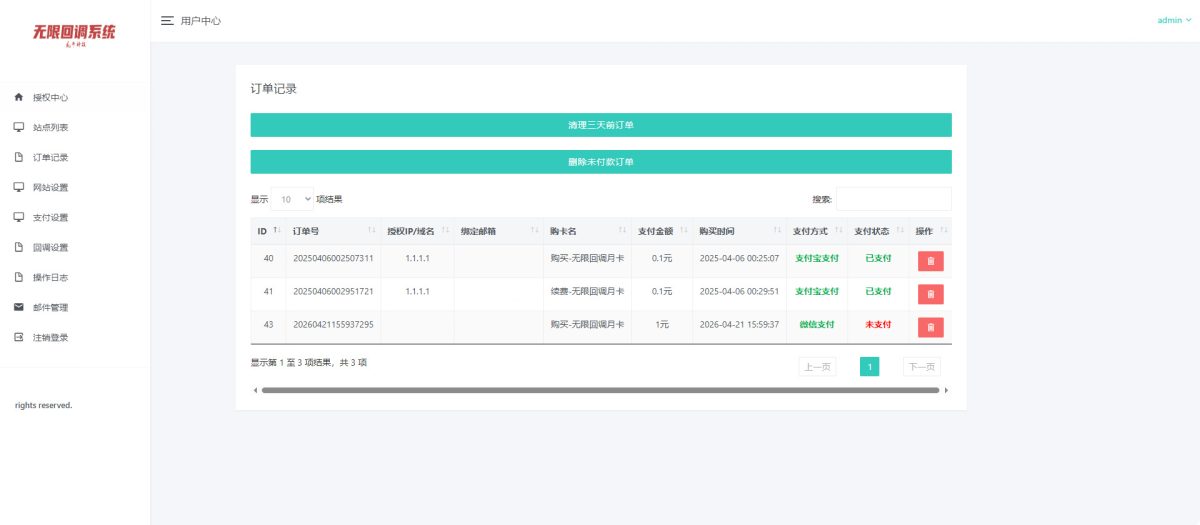Click the monitor icon next to 支付设置
The image size is (1200, 525).
point(18,217)
